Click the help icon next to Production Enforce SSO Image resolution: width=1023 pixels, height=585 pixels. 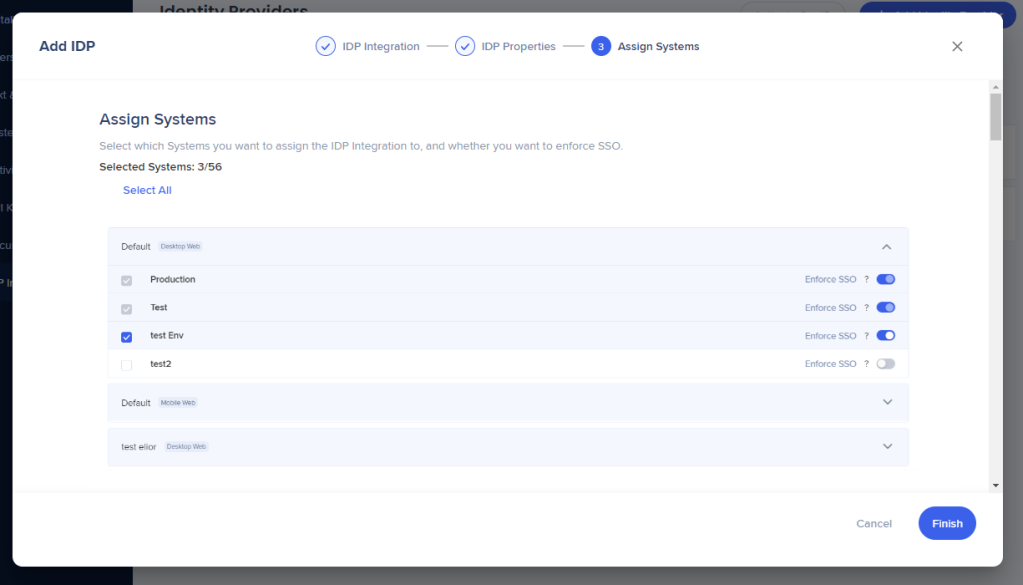point(866,280)
